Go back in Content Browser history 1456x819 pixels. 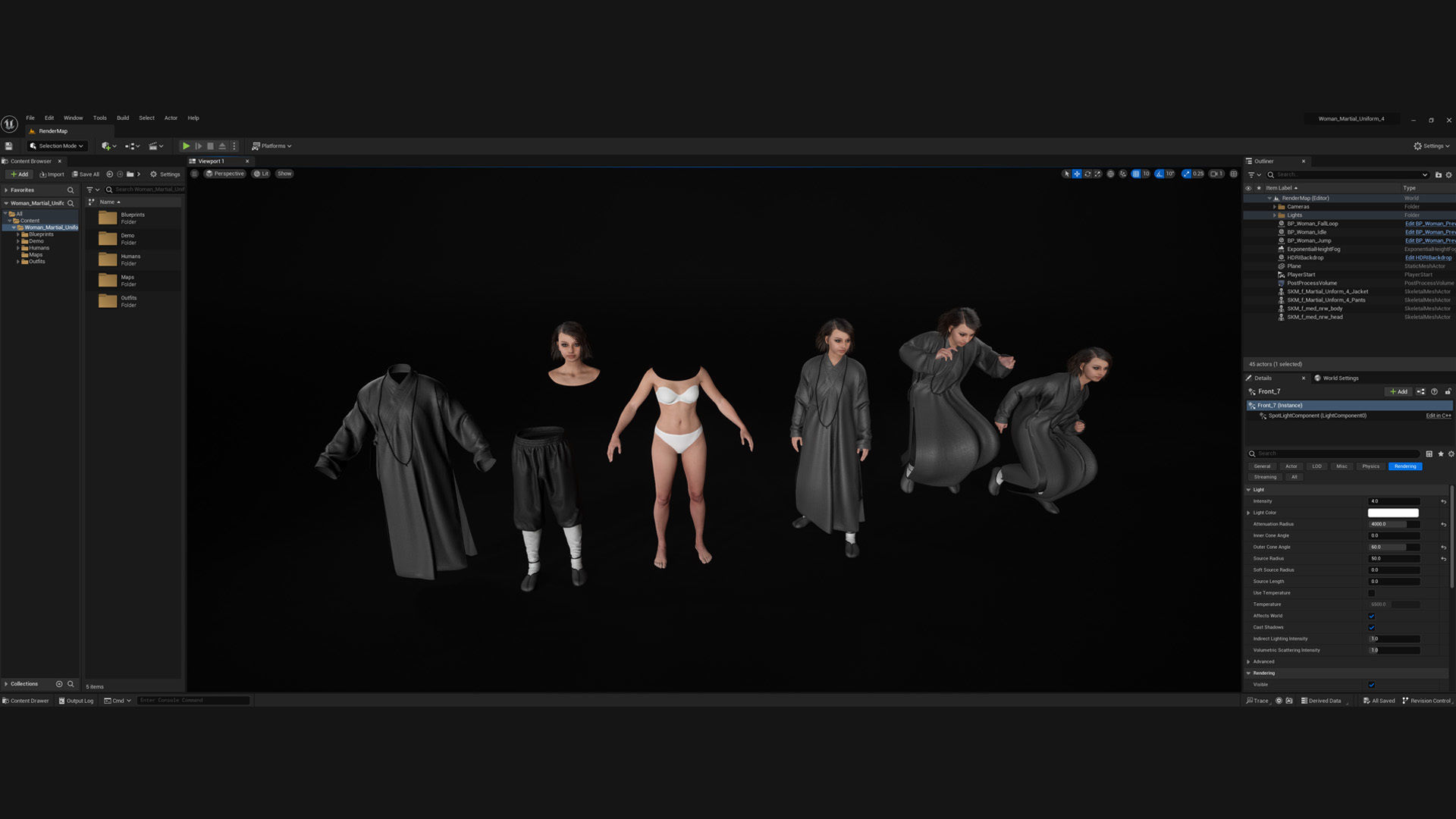110,174
